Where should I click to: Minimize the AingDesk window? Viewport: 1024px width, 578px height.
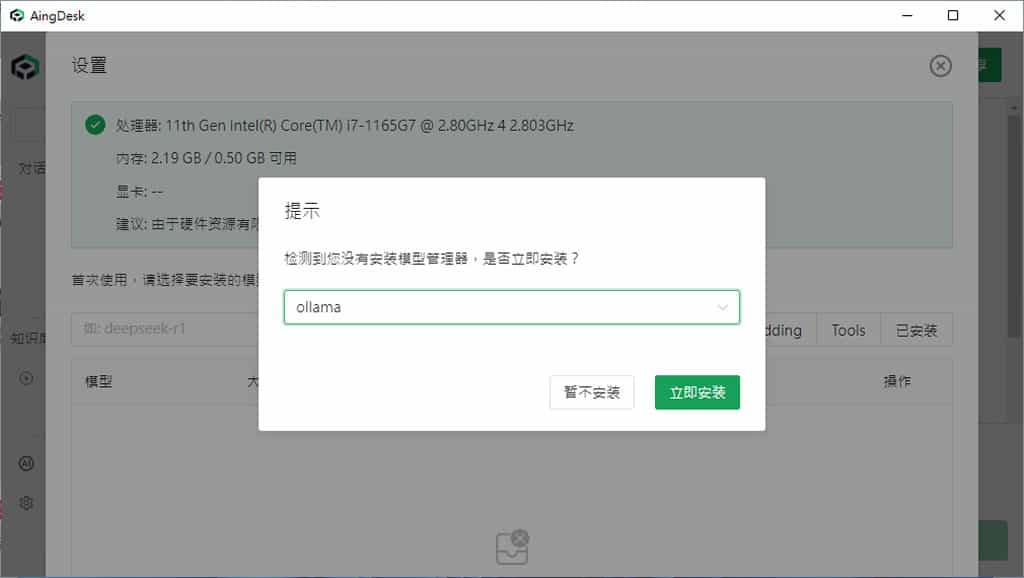tap(907, 15)
